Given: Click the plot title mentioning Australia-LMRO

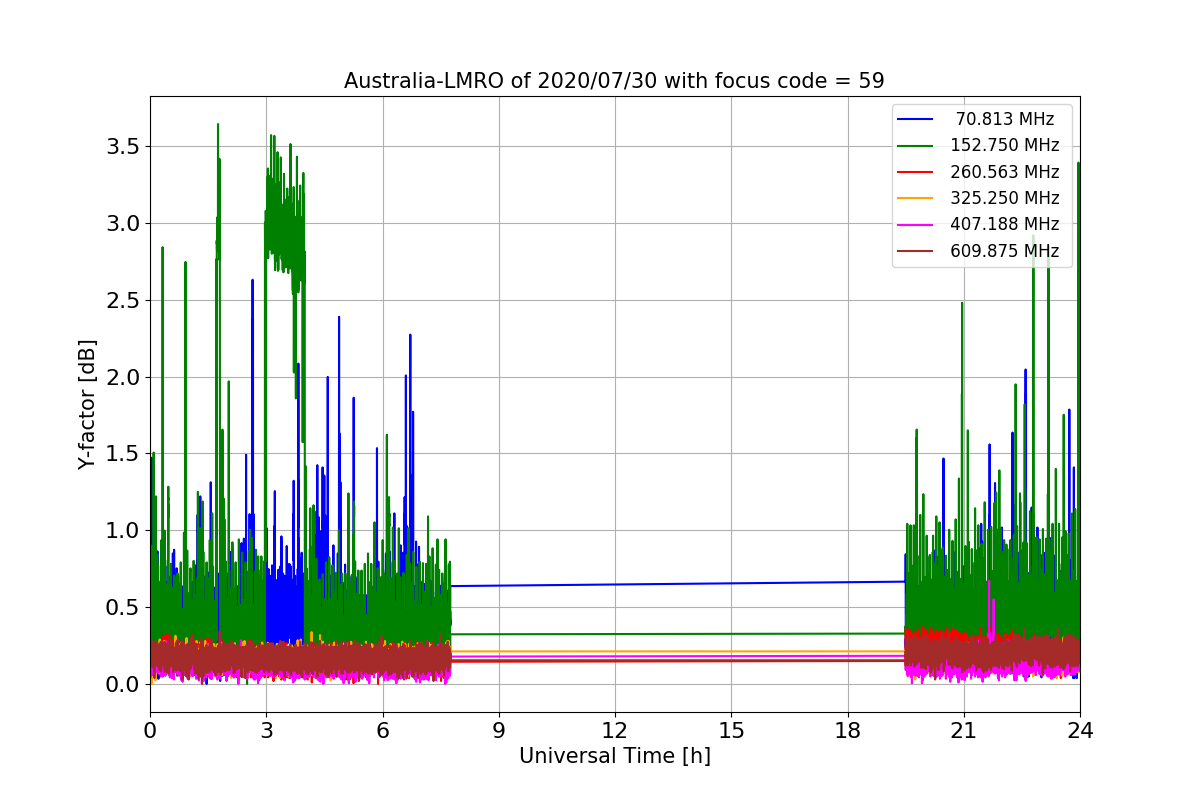Looking at the screenshot, I should coord(614,81).
